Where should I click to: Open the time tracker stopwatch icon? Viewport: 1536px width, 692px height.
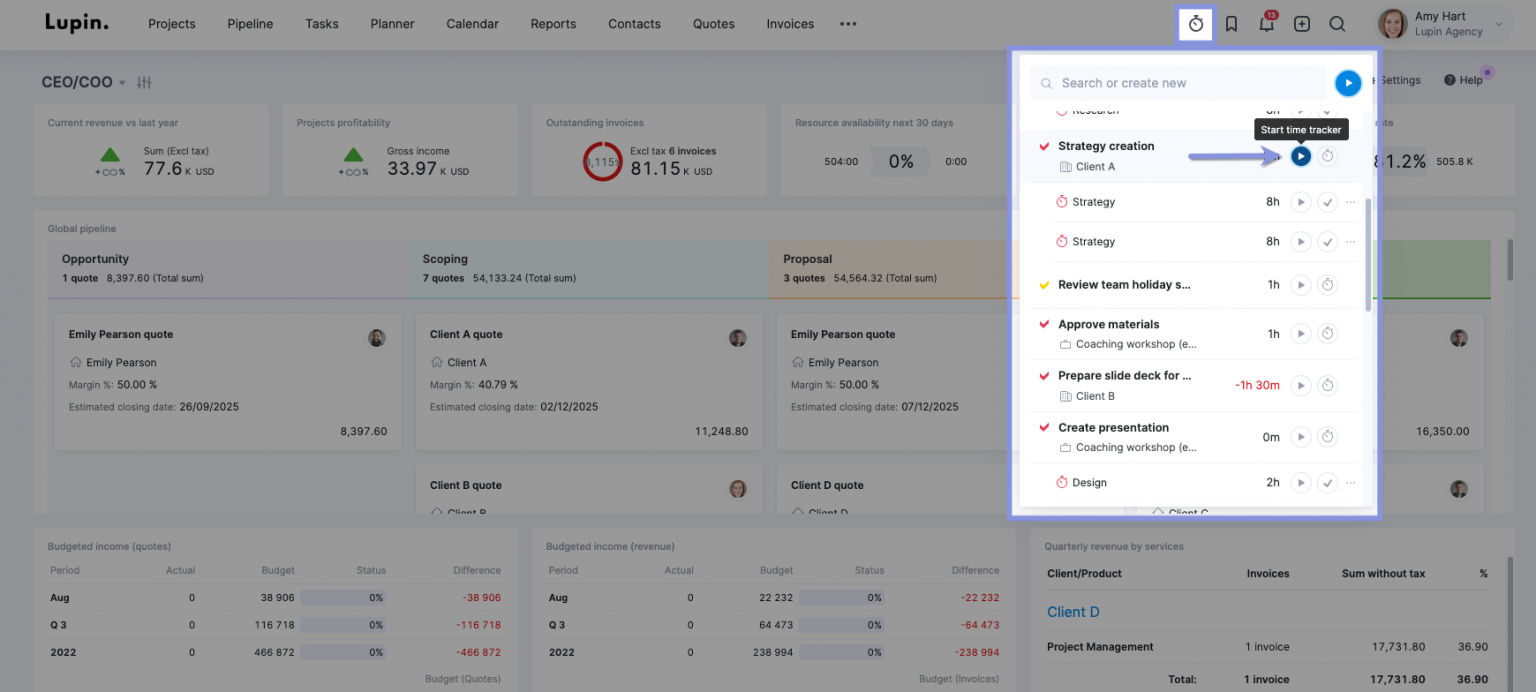tap(1195, 23)
